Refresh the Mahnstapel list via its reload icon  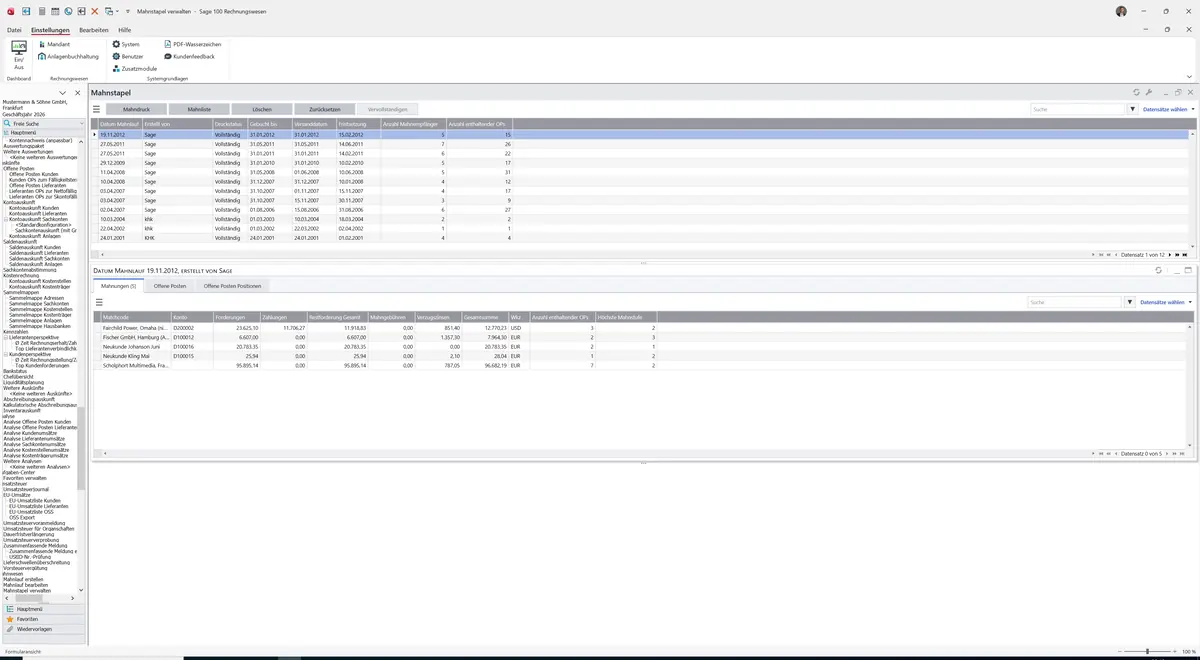click(1136, 92)
